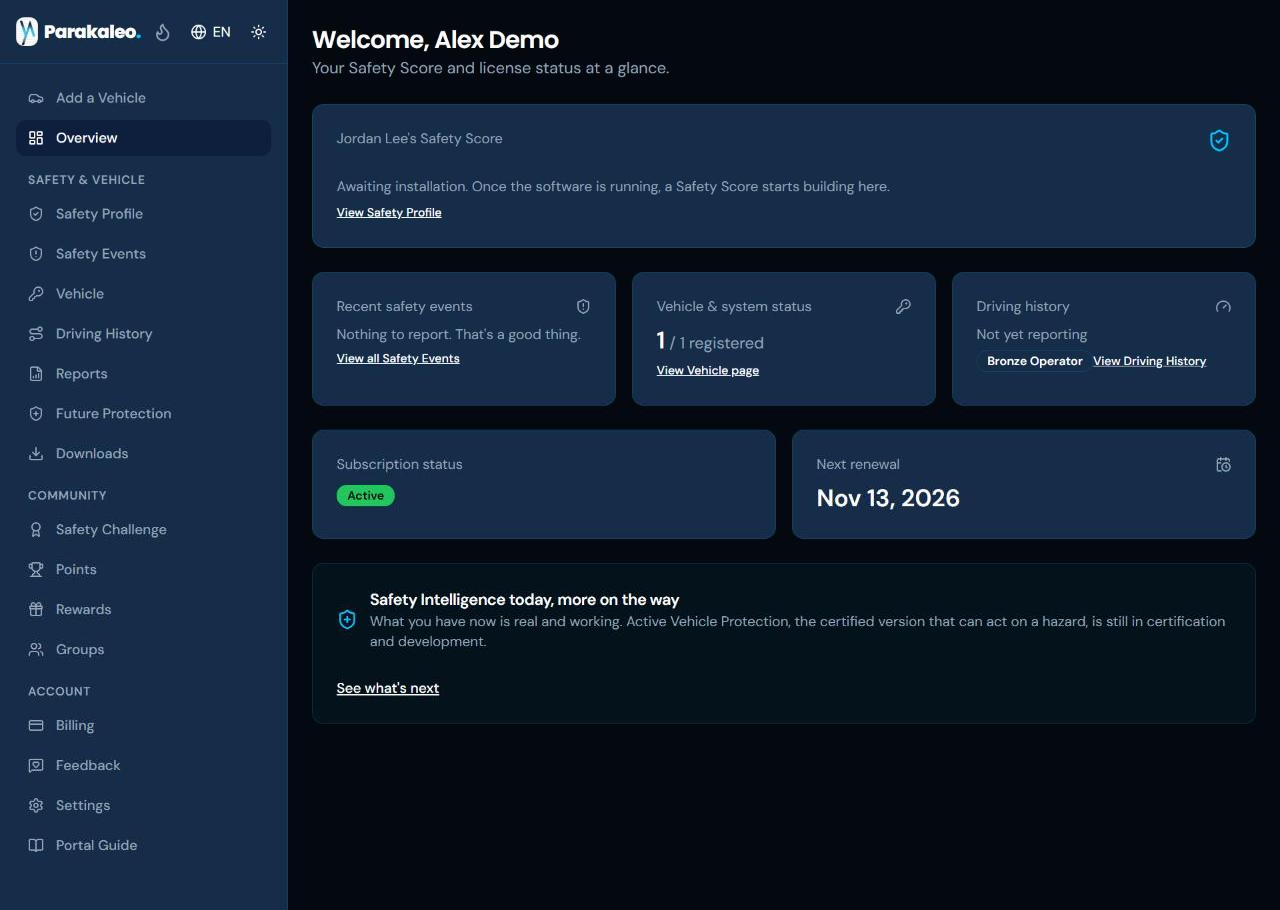Open Add a Vehicle

[143, 98]
